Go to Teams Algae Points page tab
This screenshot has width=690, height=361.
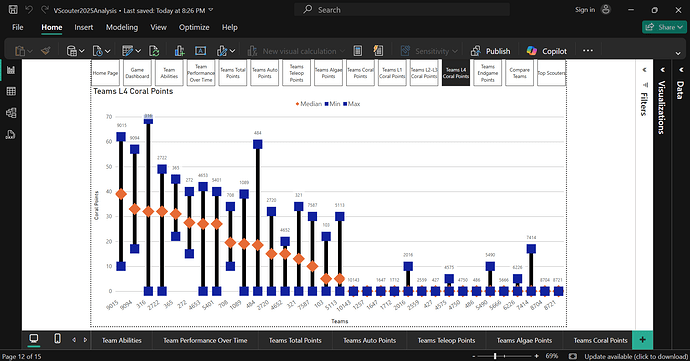(x=524, y=340)
